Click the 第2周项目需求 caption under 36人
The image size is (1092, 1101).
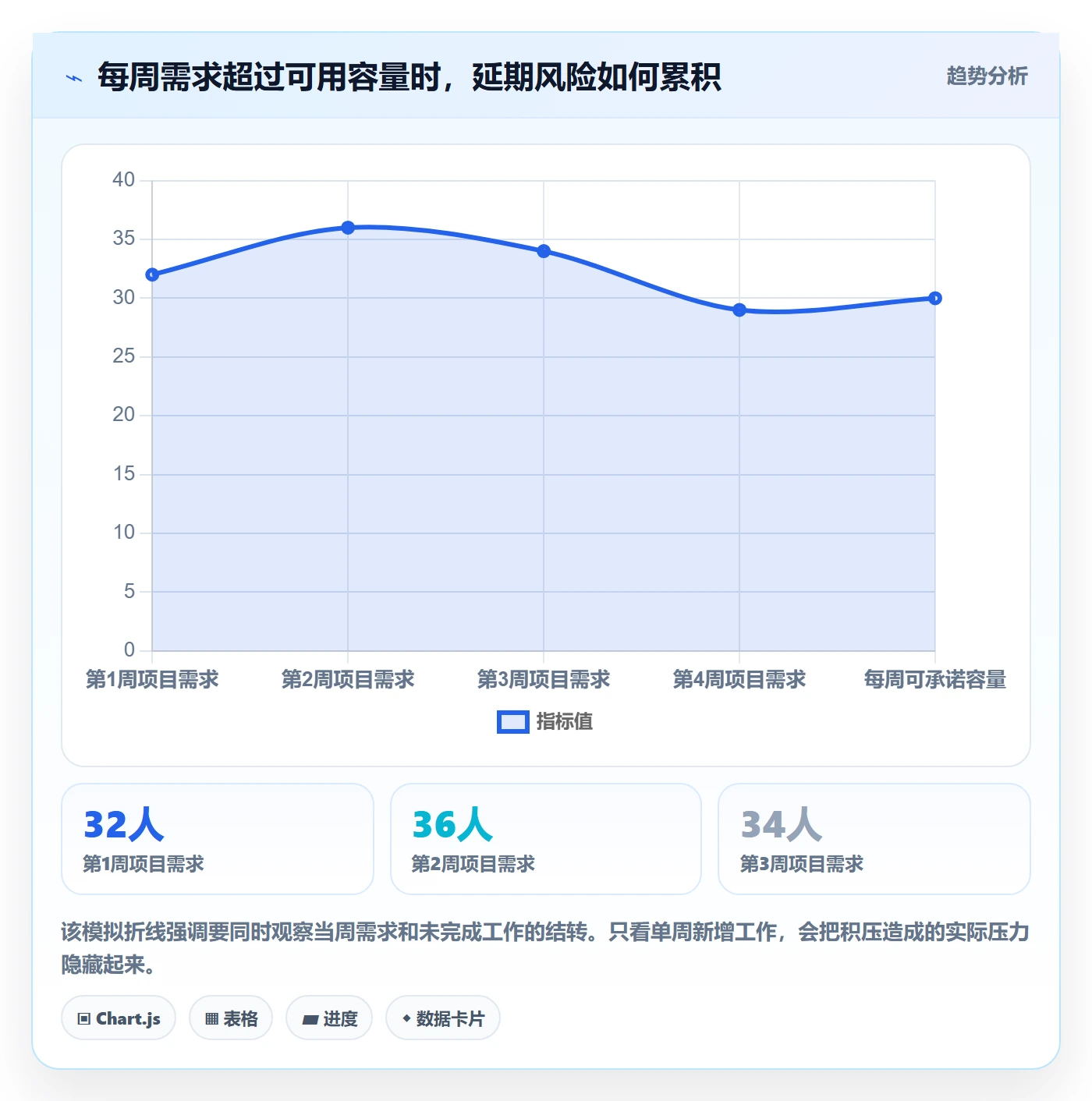473,864
